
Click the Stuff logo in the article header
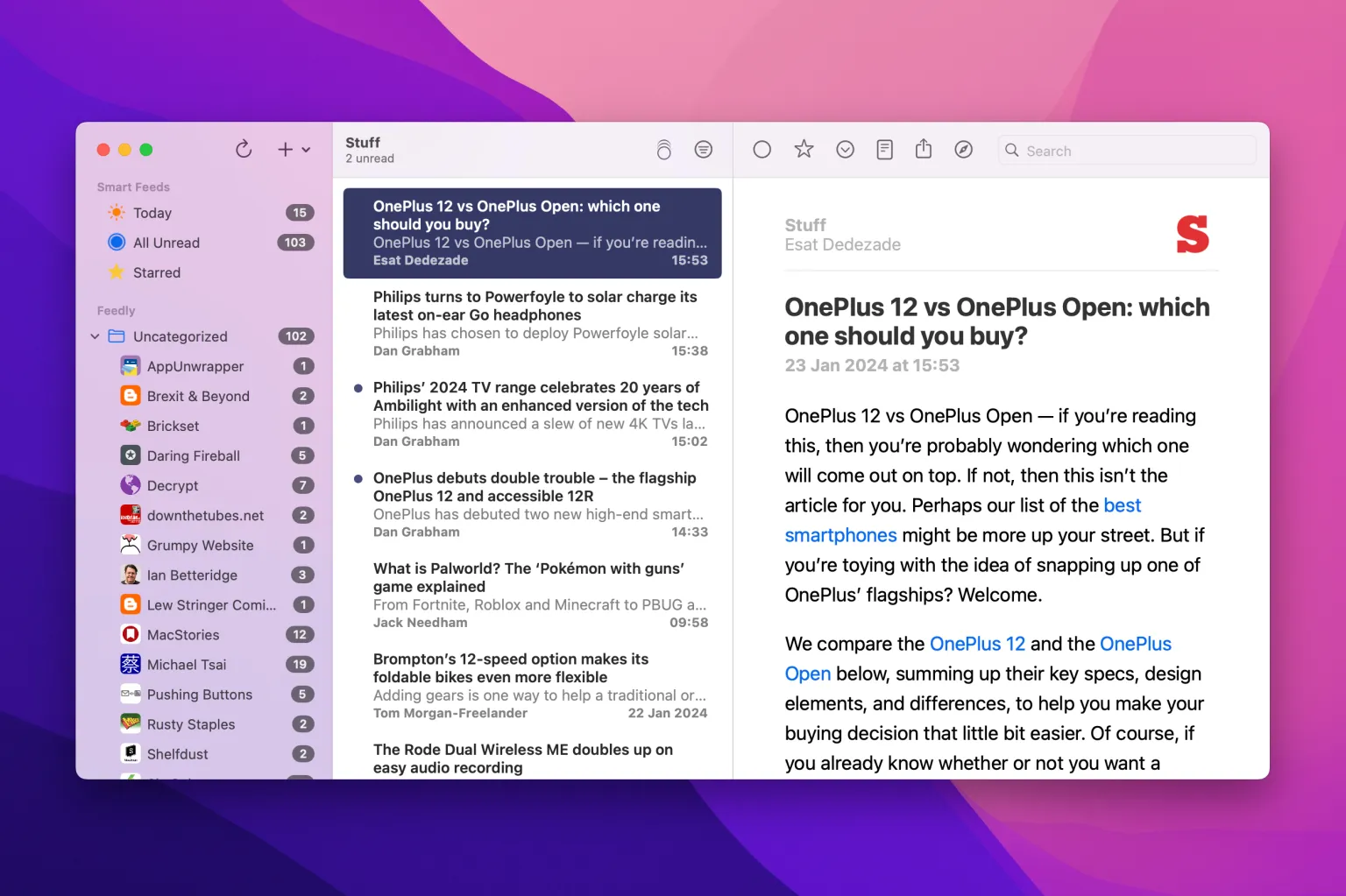1193,234
